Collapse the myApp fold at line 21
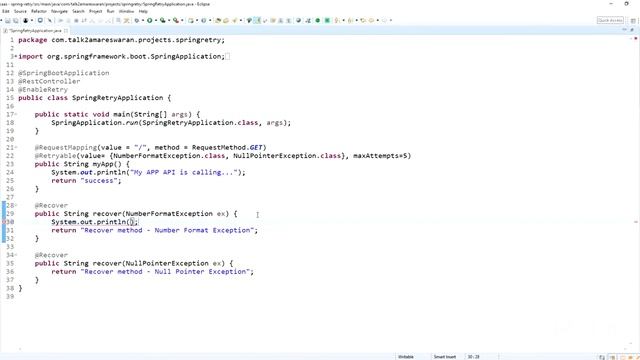Viewport: 640px width, 360px height. (x=16, y=147)
